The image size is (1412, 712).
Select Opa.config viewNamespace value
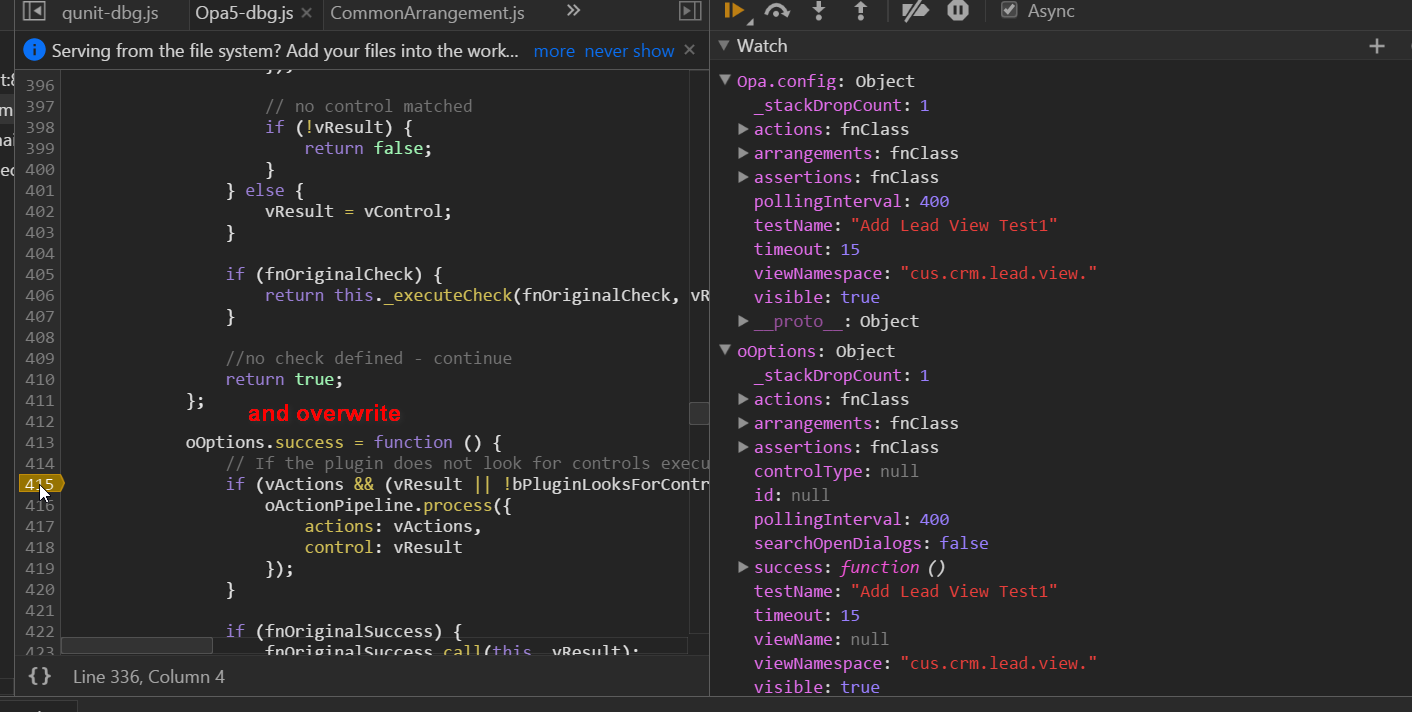pyautogui.click(x=998, y=273)
